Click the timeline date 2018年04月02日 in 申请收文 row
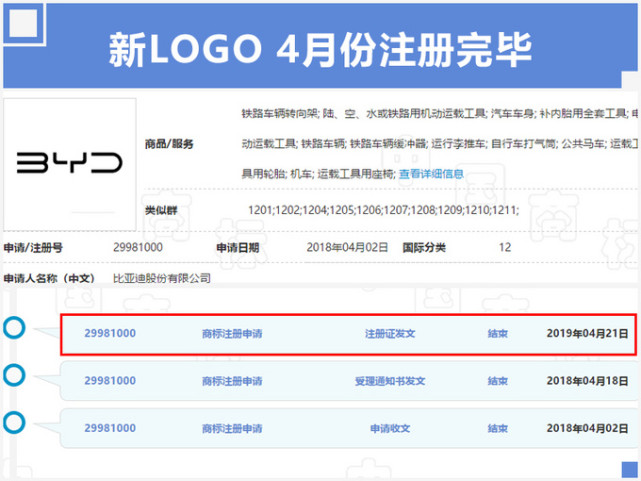641x481 pixels. pos(587,428)
